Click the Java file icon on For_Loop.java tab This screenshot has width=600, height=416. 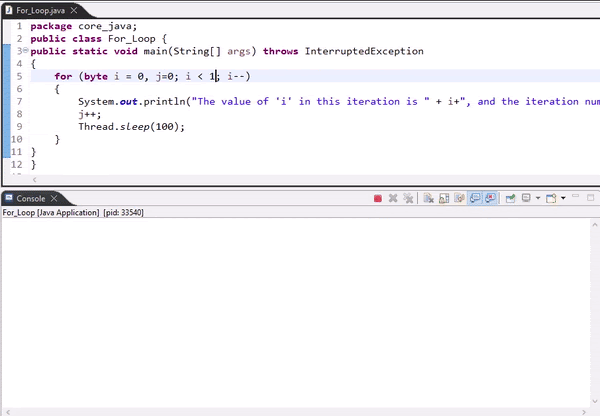(8, 10)
